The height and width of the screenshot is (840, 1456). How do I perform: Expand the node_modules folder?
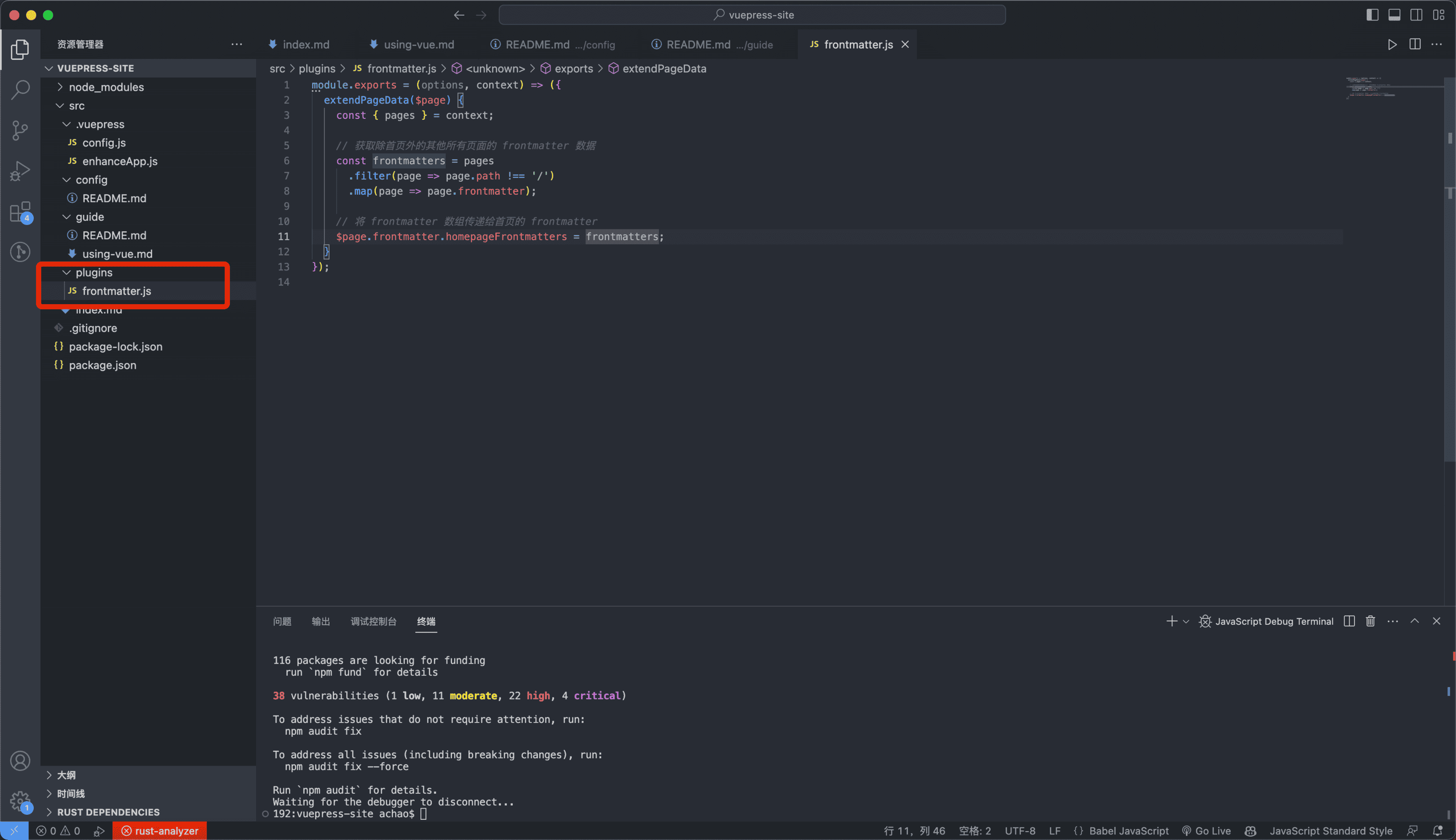click(x=106, y=87)
